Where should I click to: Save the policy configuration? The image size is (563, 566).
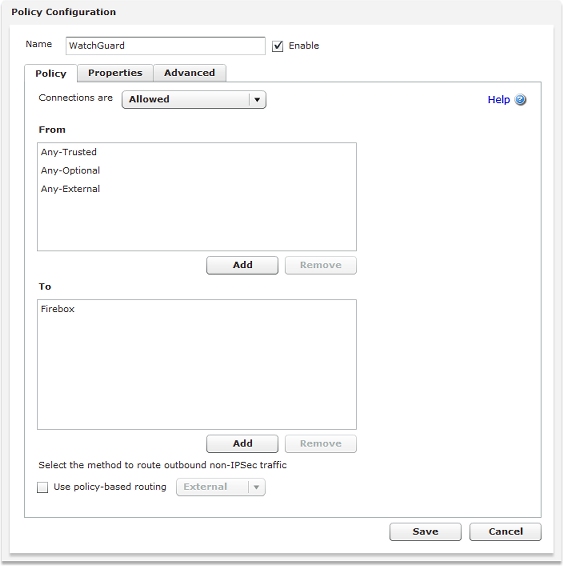pos(425,532)
